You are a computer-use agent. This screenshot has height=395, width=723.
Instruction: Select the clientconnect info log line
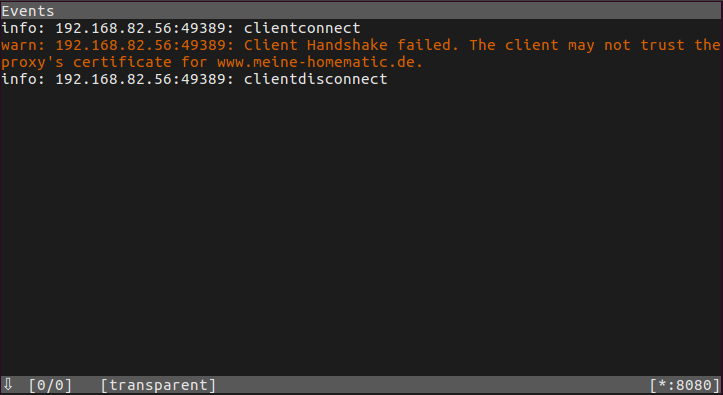coord(181,28)
